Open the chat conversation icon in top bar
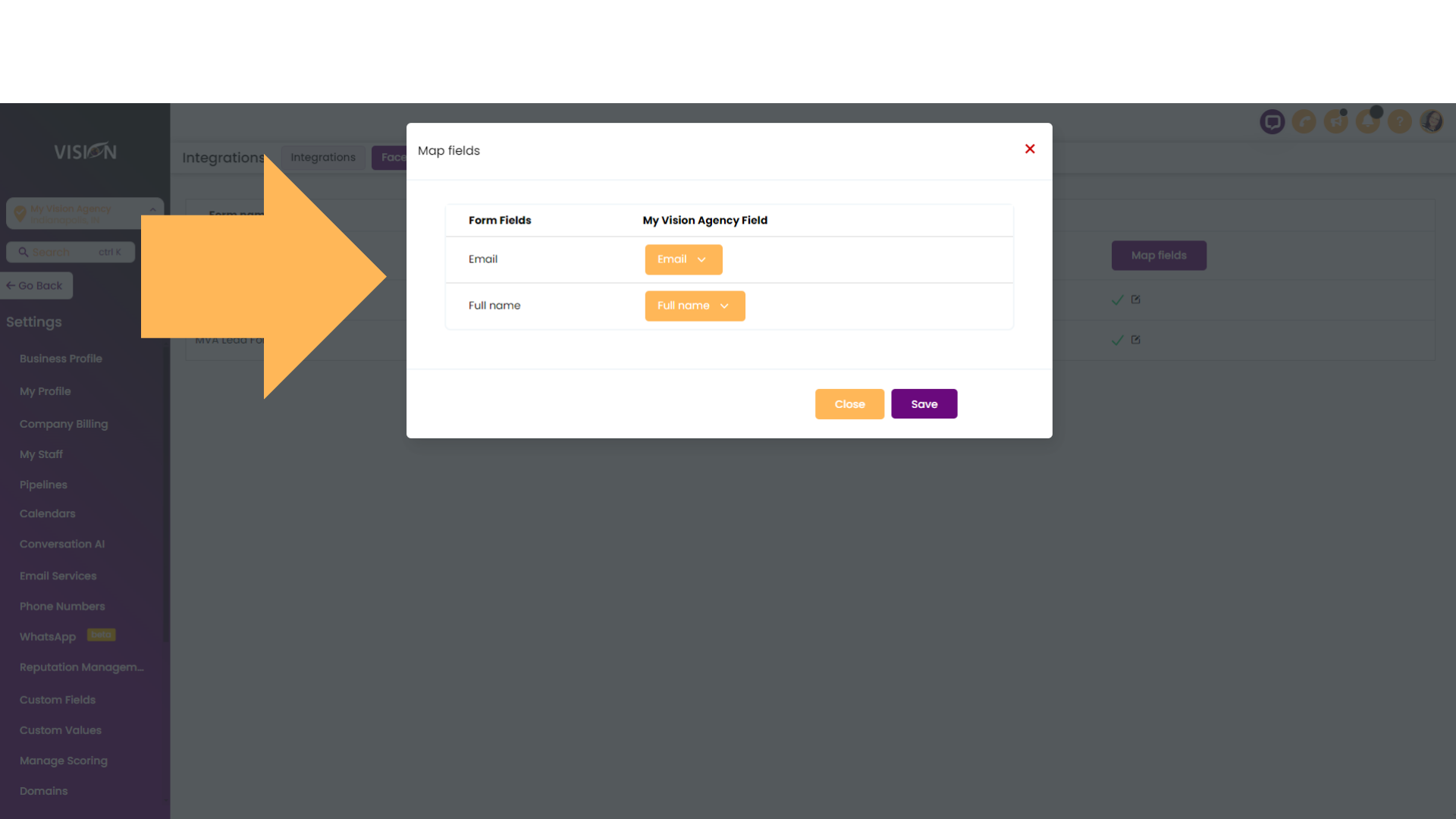Image resolution: width=1456 pixels, height=819 pixels. coord(1272,121)
